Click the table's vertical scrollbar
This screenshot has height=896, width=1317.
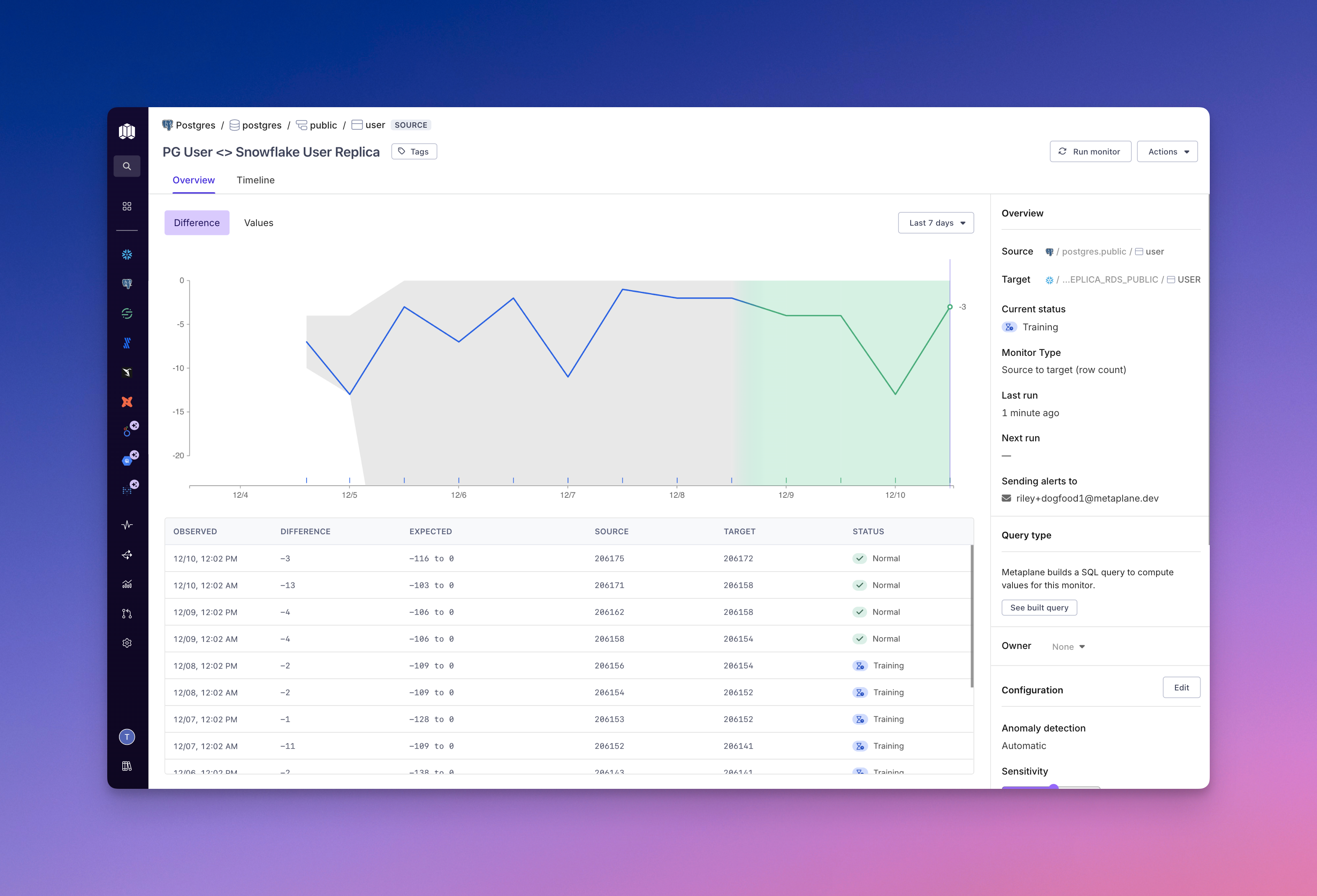[x=972, y=615]
